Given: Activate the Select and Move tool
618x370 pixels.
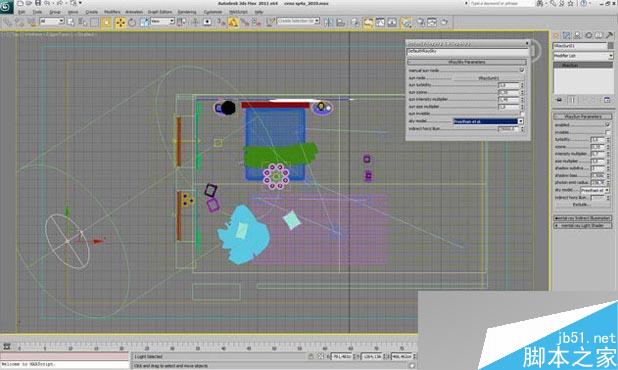Looking at the screenshot, I should (120, 22).
